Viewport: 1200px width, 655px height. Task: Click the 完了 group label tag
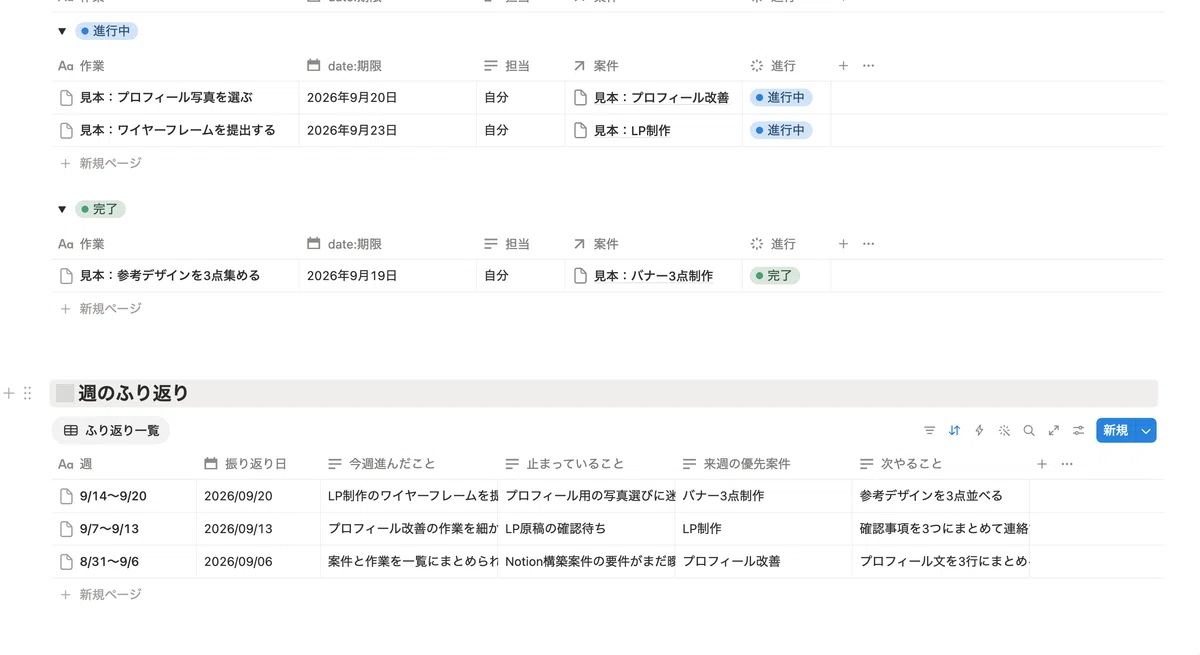click(100, 210)
